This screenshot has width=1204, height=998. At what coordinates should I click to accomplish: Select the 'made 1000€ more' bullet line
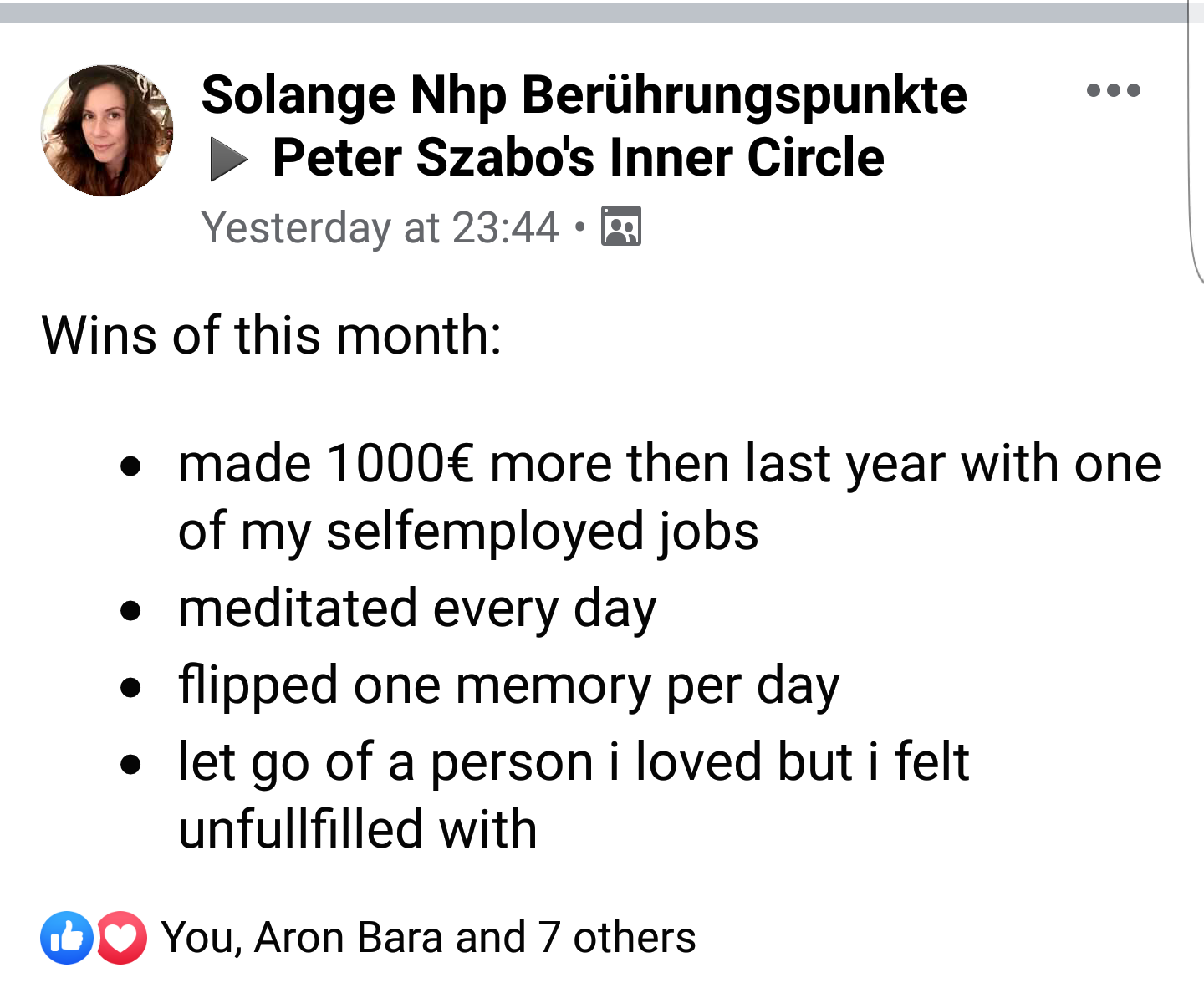[x=669, y=463]
